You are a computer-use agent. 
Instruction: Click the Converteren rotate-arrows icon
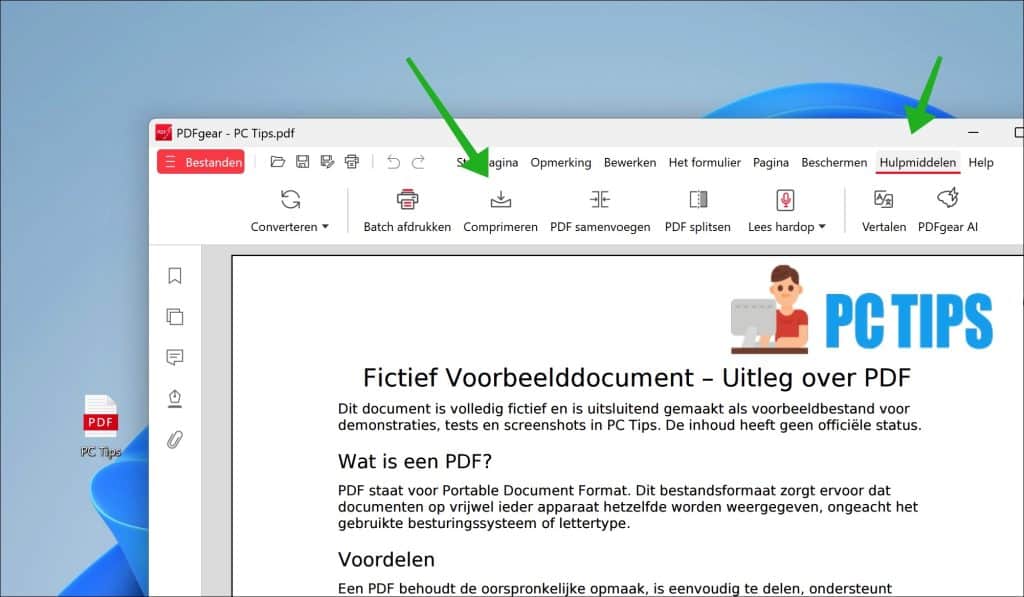click(291, 199)
